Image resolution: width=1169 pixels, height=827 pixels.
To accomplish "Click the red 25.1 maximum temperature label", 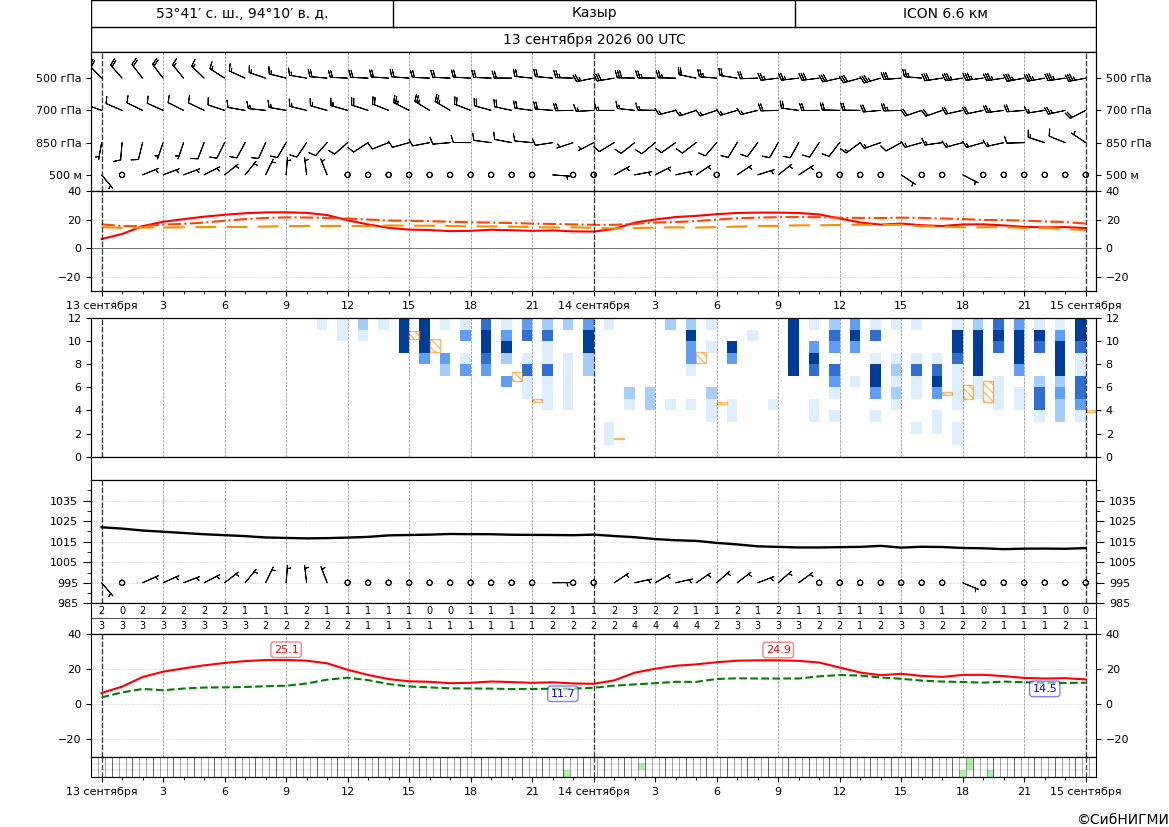I will coord(287,650).
